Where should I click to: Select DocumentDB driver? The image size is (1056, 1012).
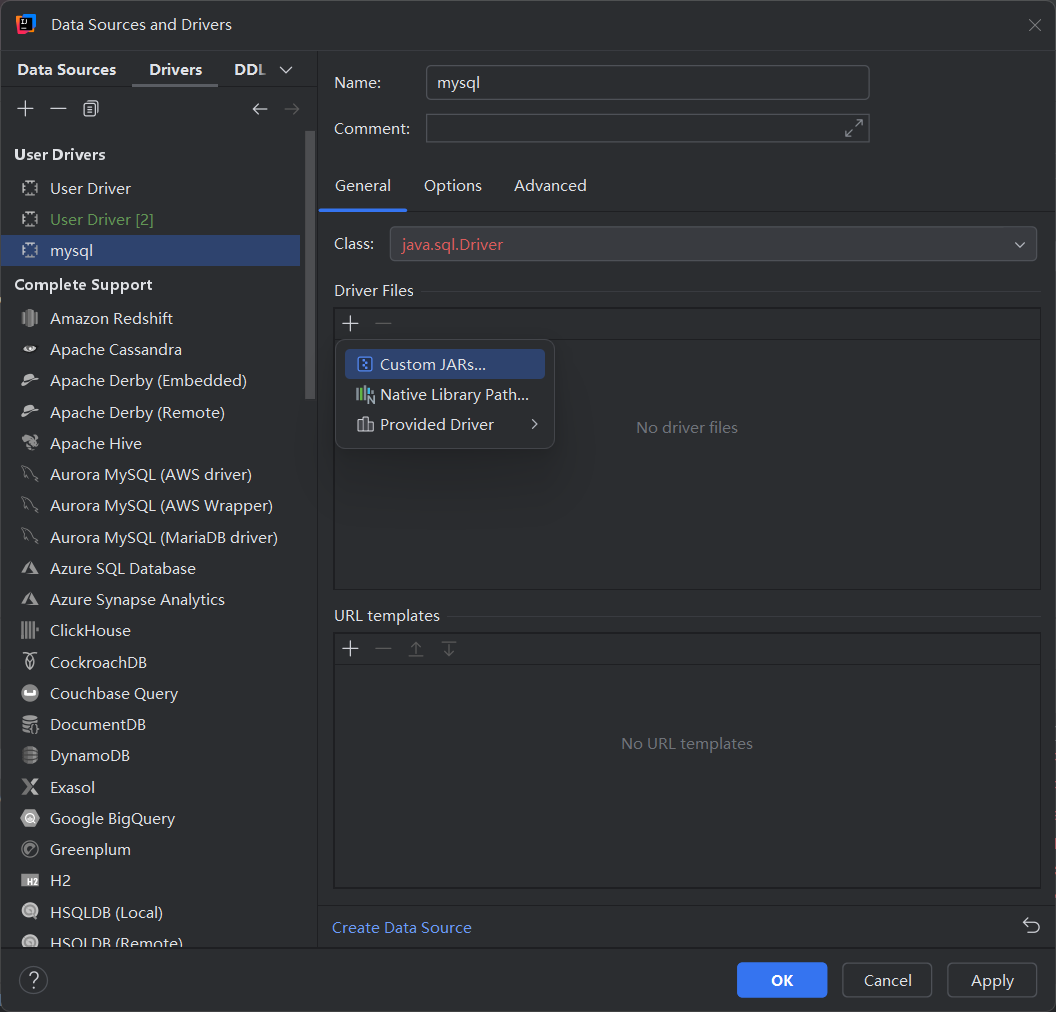tap(151, 724)
